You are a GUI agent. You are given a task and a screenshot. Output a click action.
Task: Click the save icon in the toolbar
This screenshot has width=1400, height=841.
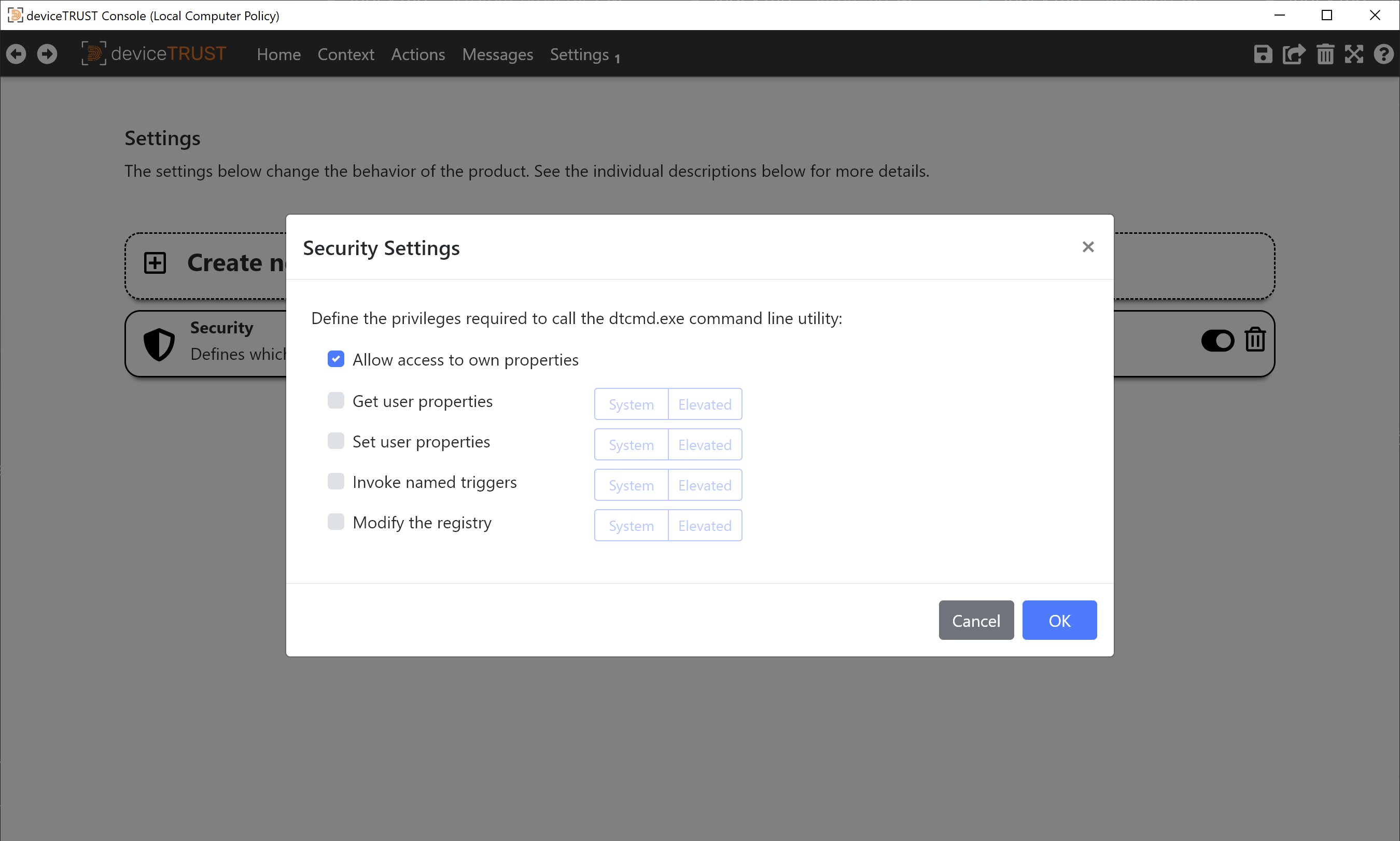(1262, 54)
